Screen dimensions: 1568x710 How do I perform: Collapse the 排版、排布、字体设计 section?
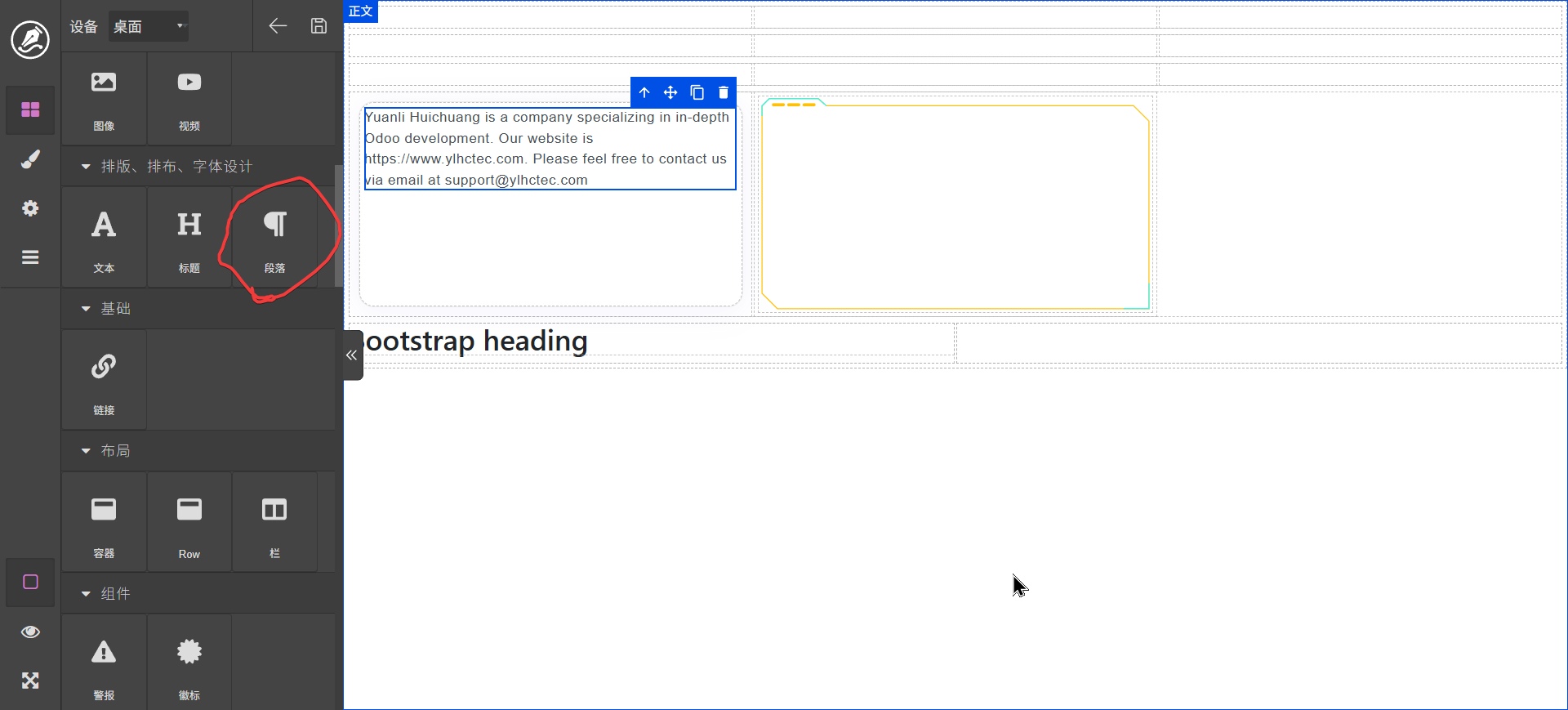coord(86,167)
